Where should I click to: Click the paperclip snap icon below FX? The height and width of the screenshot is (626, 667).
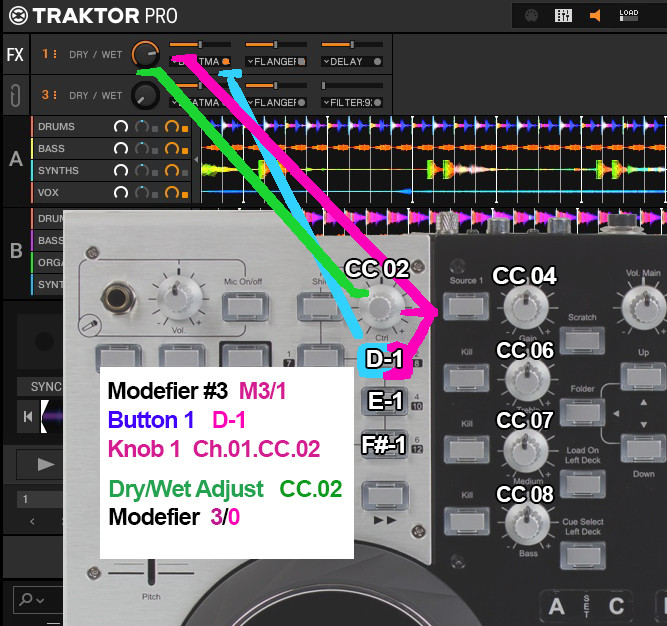pyautogui.click(x=15, y=95)
